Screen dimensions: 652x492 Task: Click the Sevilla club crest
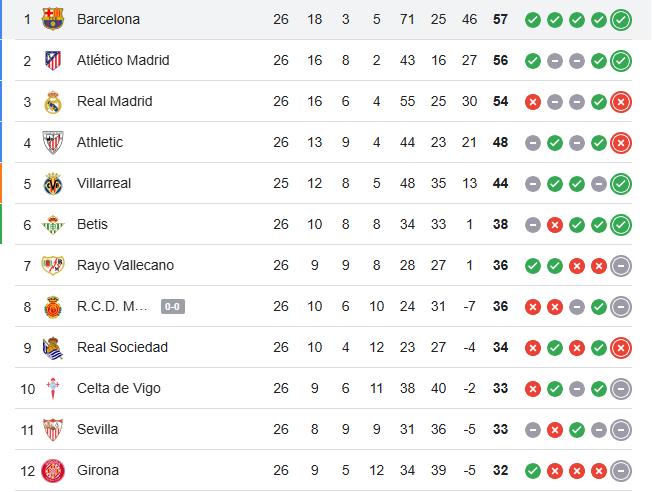pyautogui.click(x=53, y=430)
